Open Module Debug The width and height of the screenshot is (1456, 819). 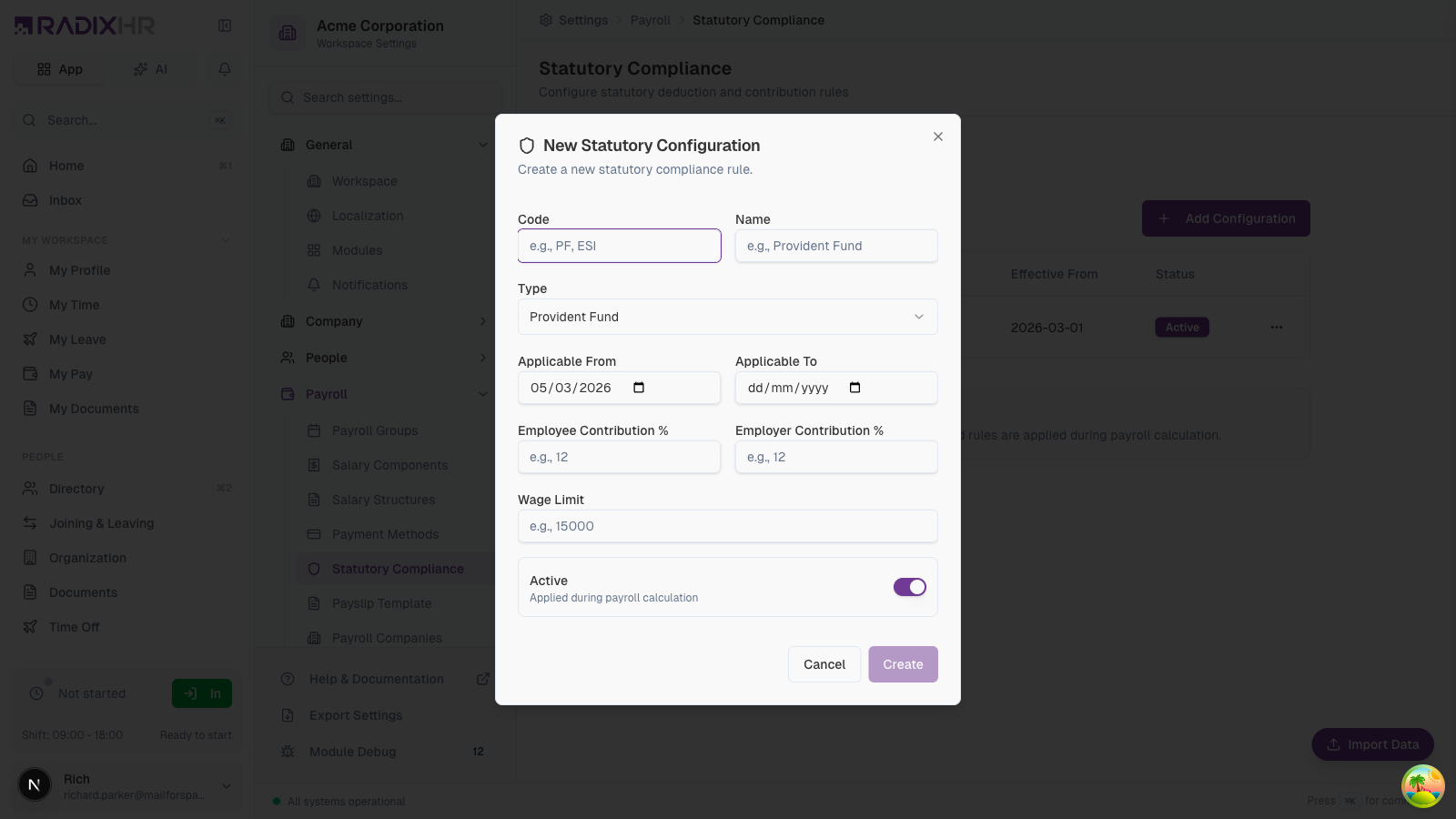(384, 752)
